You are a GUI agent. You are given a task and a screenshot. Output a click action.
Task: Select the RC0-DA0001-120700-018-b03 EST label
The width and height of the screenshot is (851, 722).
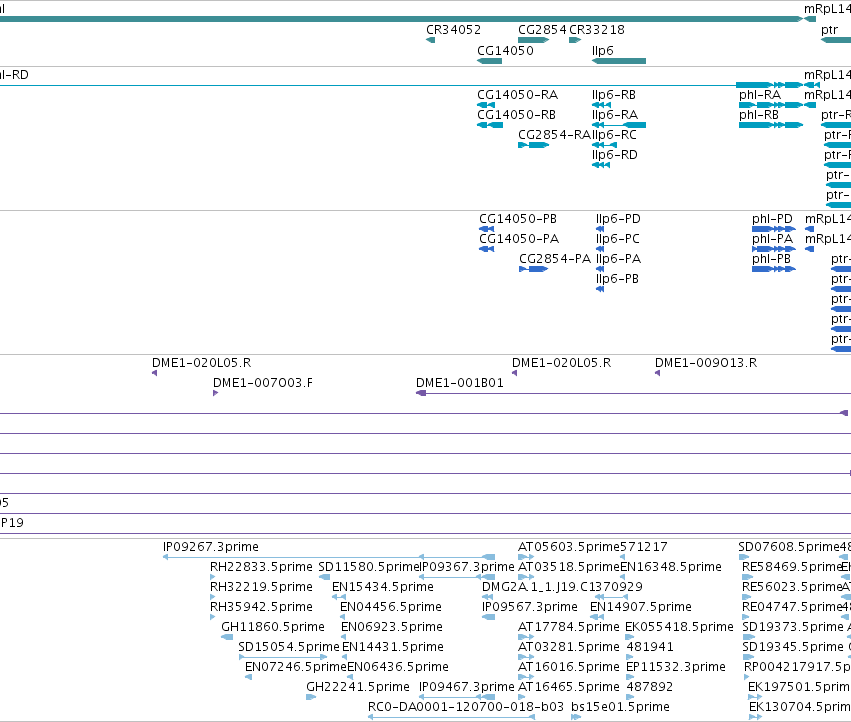pyautogui.click(x=466, y=707)
